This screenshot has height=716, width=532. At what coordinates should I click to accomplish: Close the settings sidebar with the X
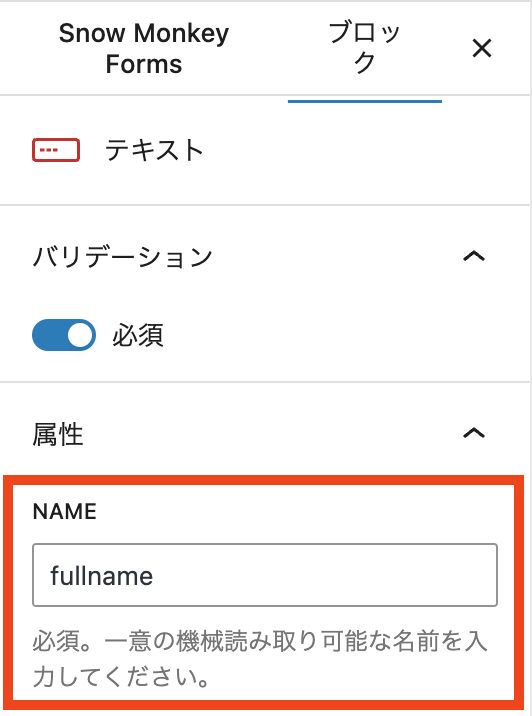(x=482, y=48)
